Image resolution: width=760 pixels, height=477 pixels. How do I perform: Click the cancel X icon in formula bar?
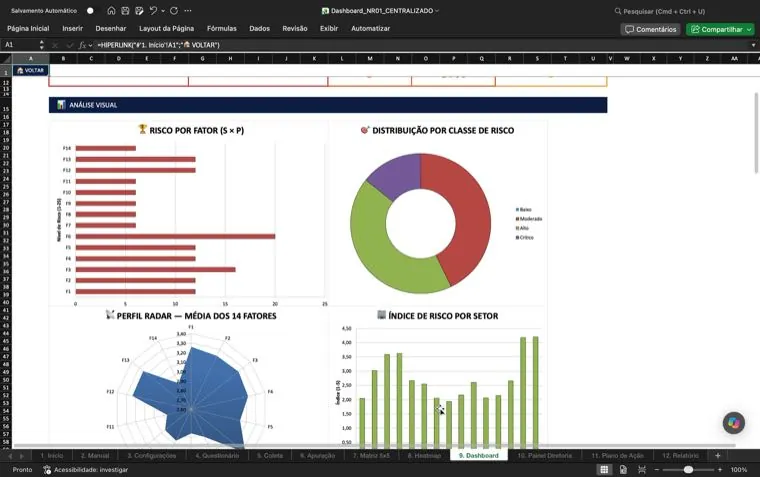55,45
